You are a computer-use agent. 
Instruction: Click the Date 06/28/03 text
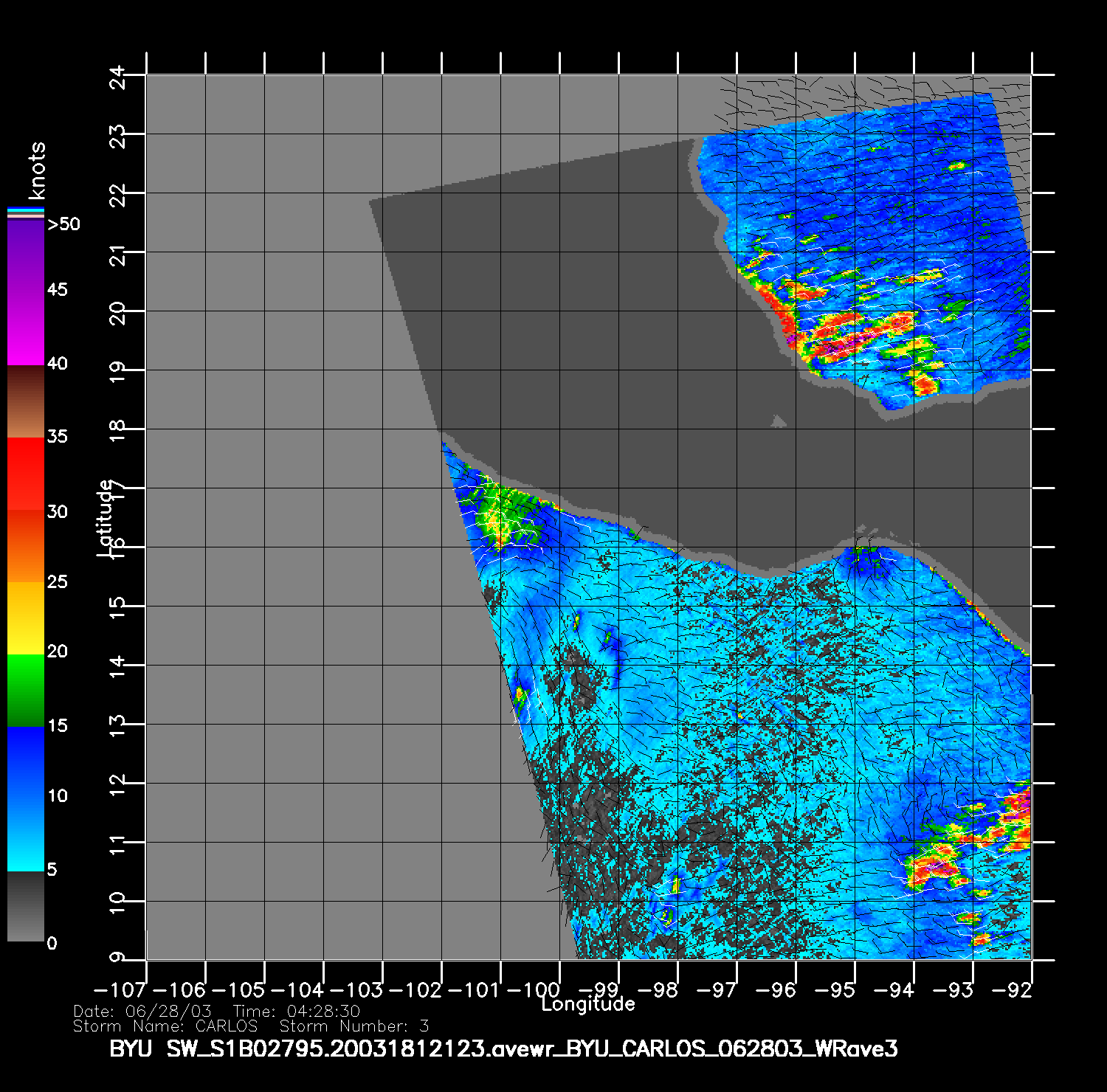coord(142,1012)
